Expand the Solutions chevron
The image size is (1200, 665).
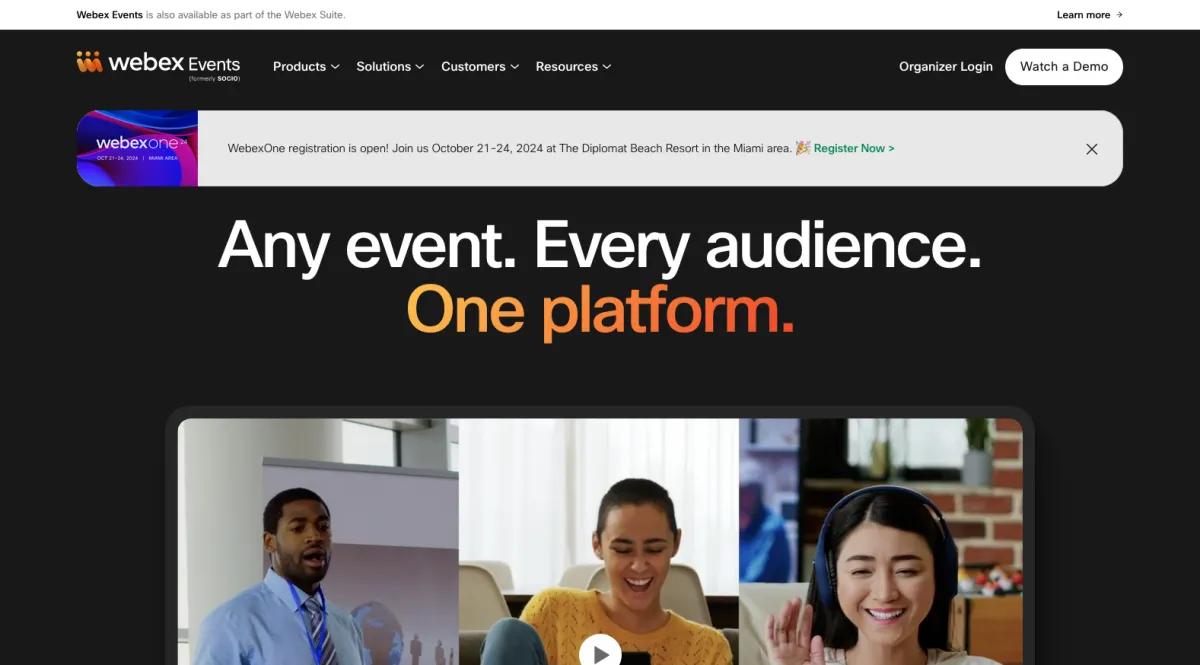click(x=420, y=67)
